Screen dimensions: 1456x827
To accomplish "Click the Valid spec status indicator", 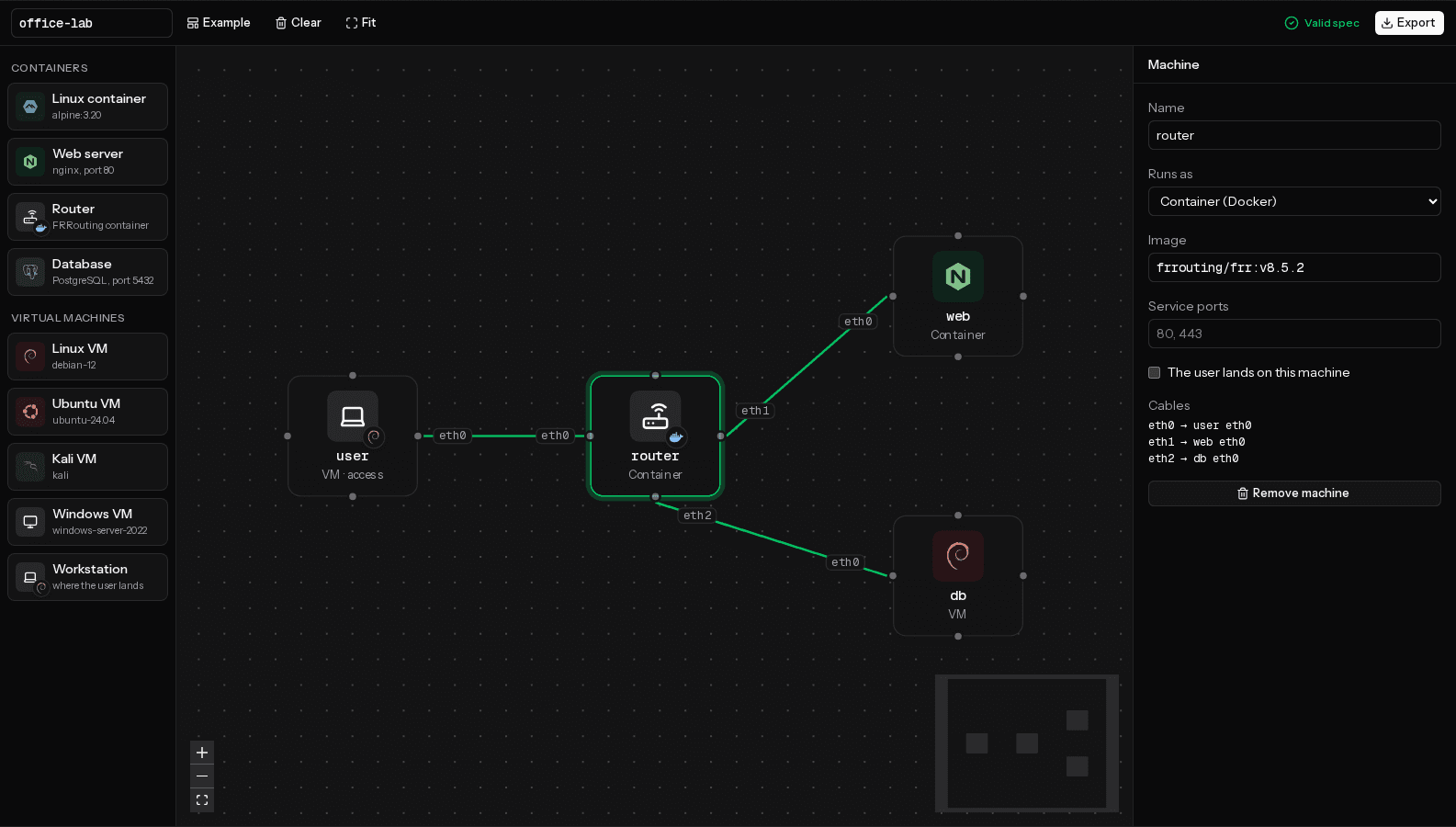I will pos(1322,23).
